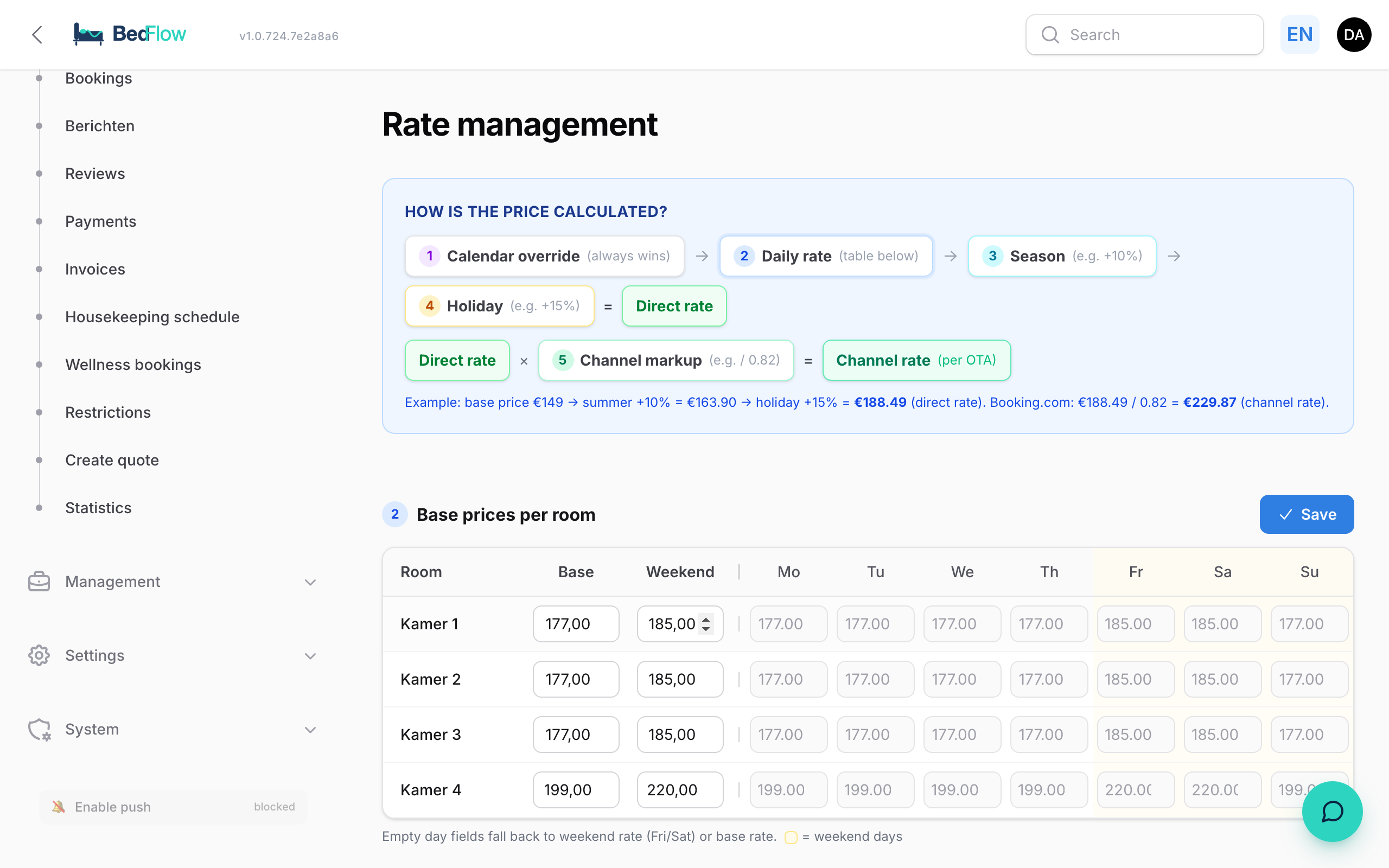This screenshot has width=1389, height=868.
Task: Click Kamer 3 Sunday rate field
Action: point(1309,734)
